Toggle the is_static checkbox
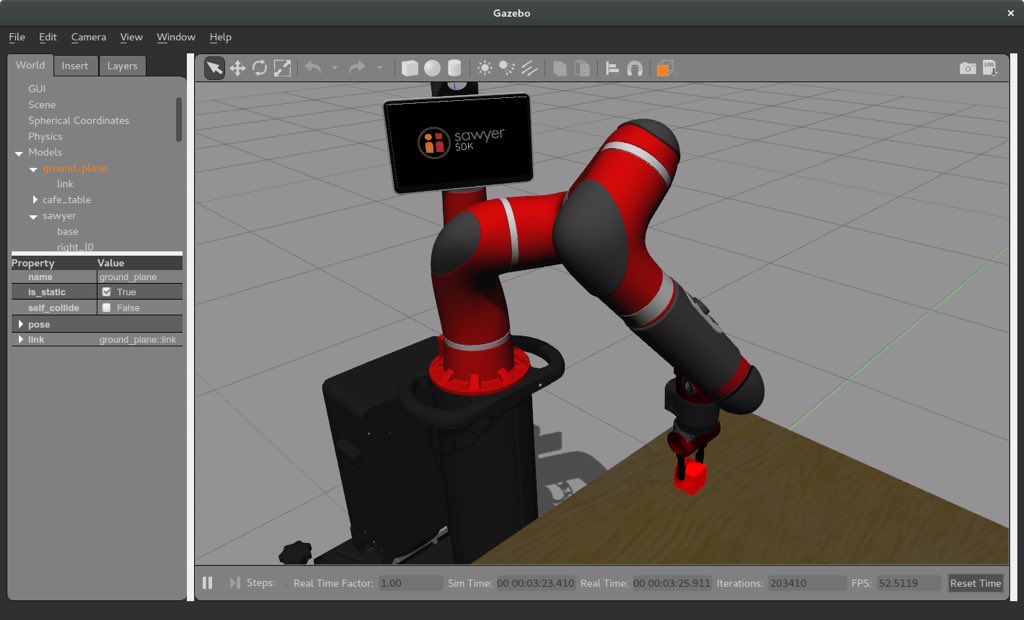 tap(106, 292)
